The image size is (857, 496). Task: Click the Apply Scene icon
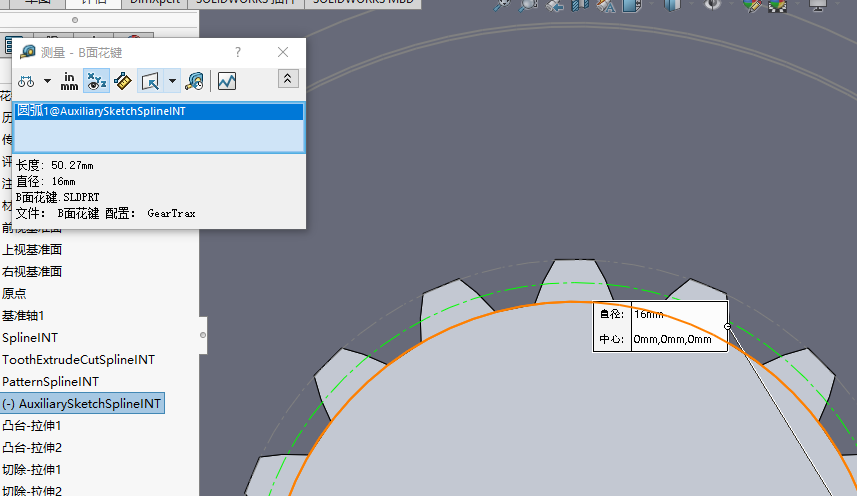tap(778, 5)
